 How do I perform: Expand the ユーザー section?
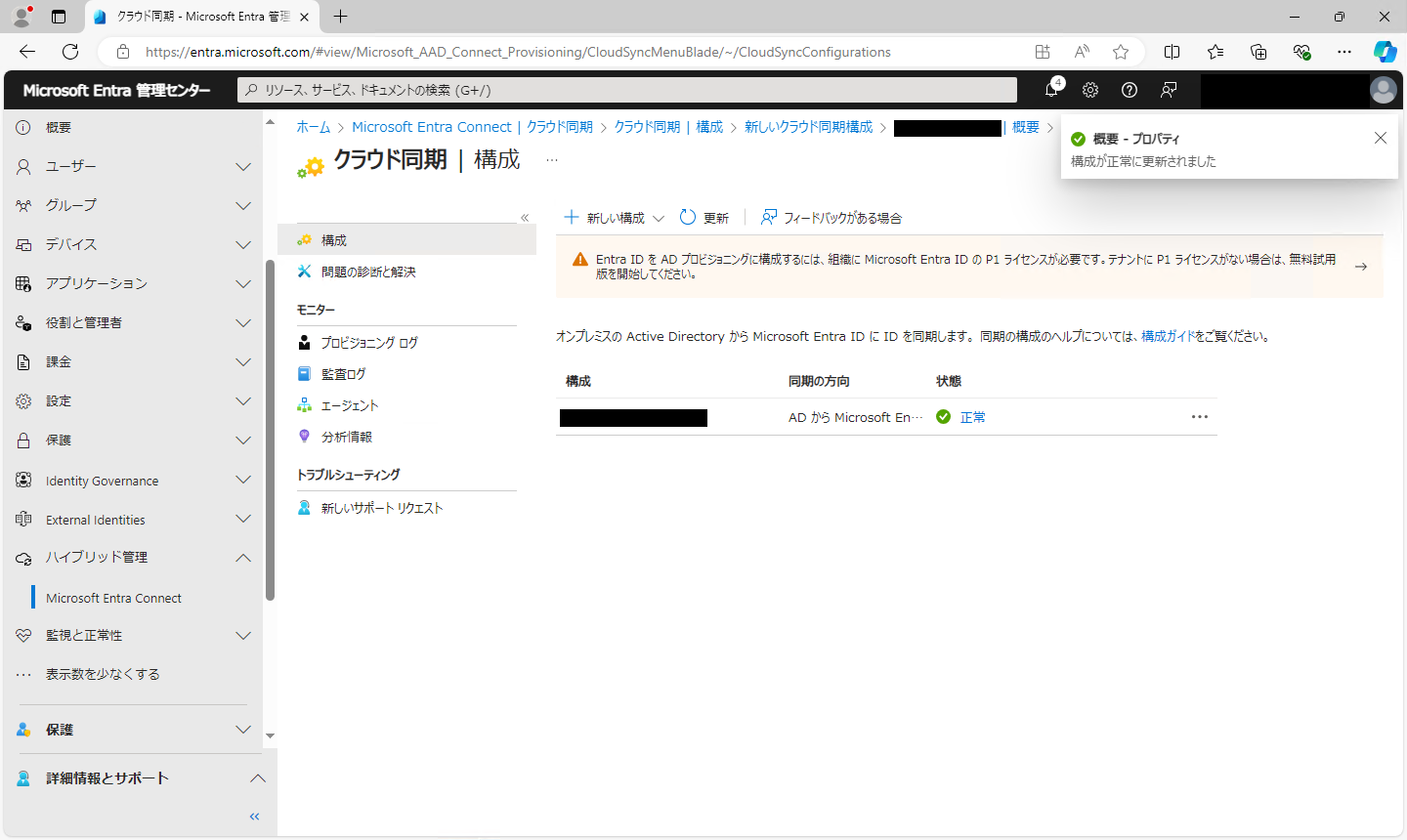tap(243, 167)
